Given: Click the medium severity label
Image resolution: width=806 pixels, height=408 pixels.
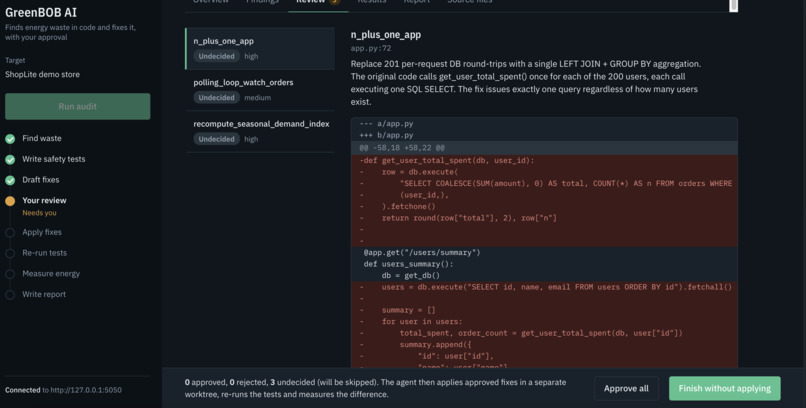Looking at the screenshot, I should tap(258, 98).
